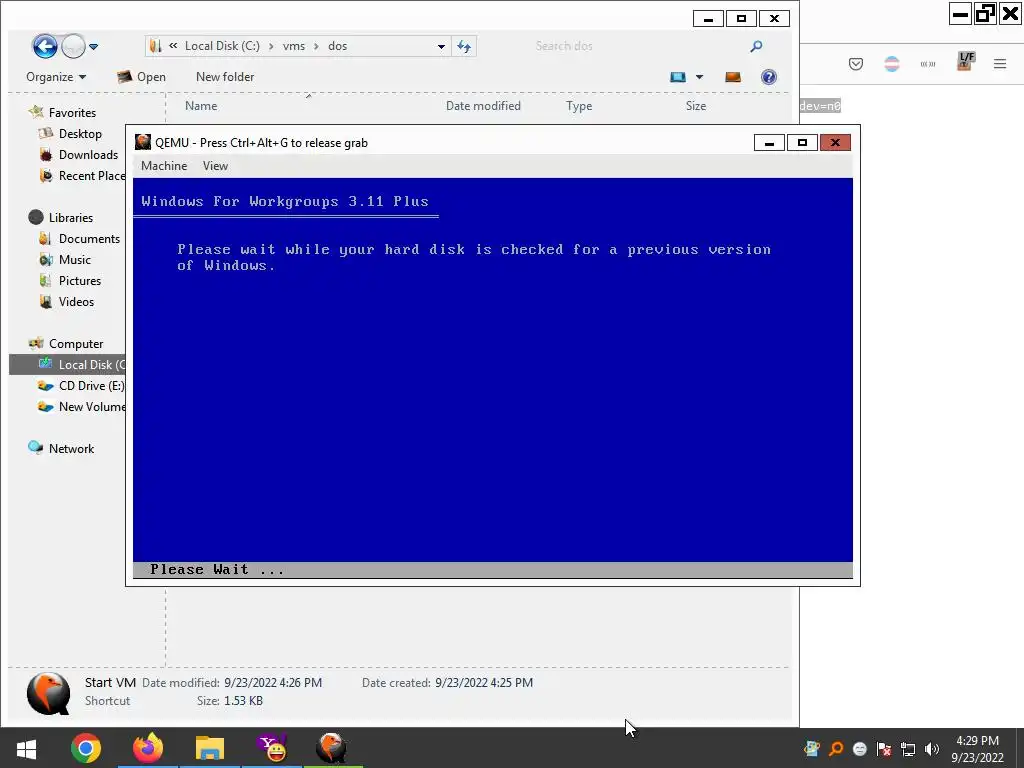This screenshot has width=1024, height=768.
Task: Click the vms breadcrumb in address bar
Action: coord(294,46)
